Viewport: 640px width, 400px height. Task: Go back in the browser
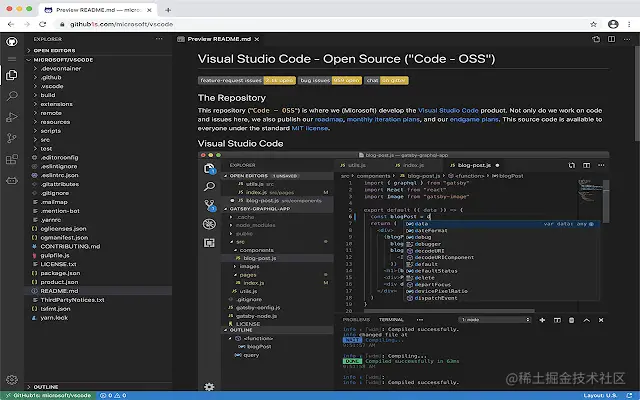11,24
